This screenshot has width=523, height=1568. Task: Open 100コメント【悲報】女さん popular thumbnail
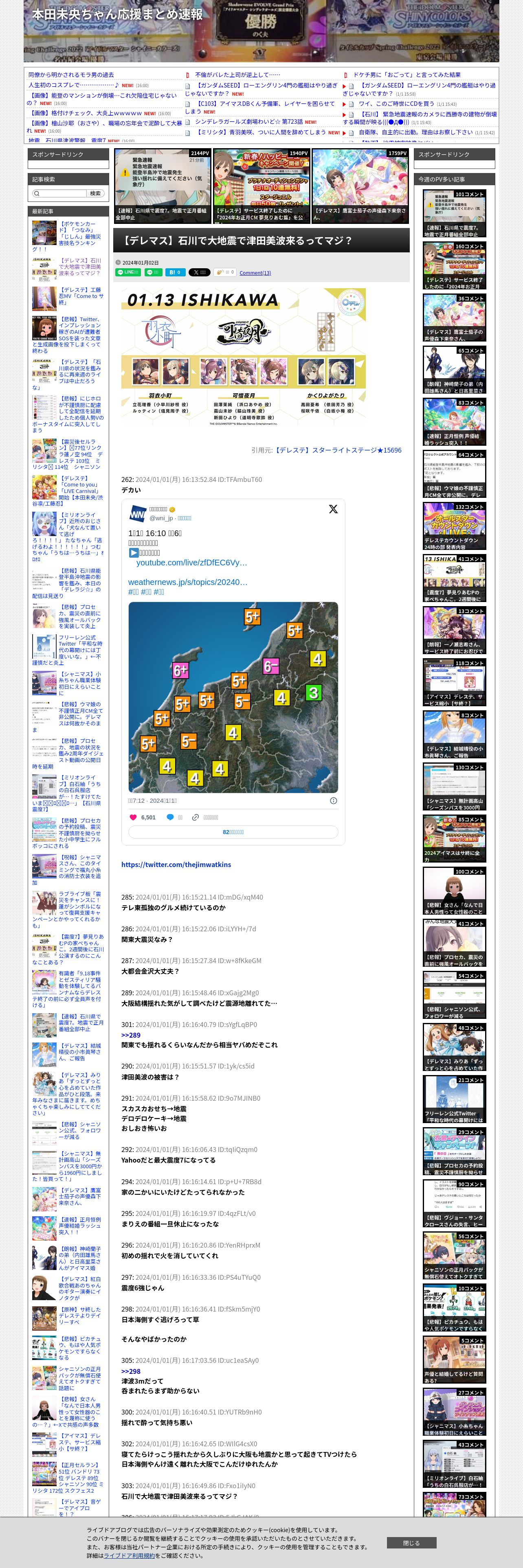tap(454, 891)
